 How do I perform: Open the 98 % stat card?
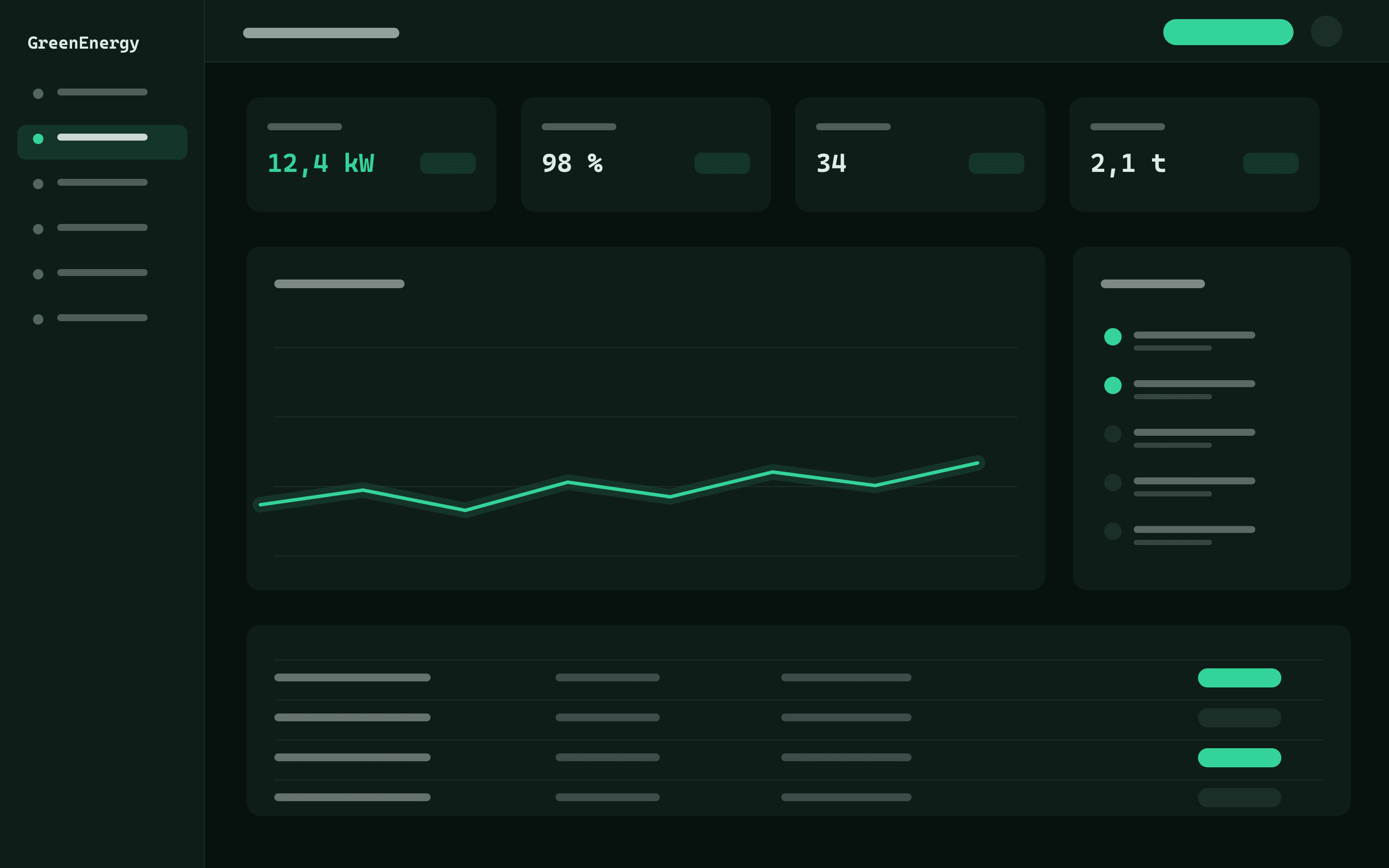[646, 155]
